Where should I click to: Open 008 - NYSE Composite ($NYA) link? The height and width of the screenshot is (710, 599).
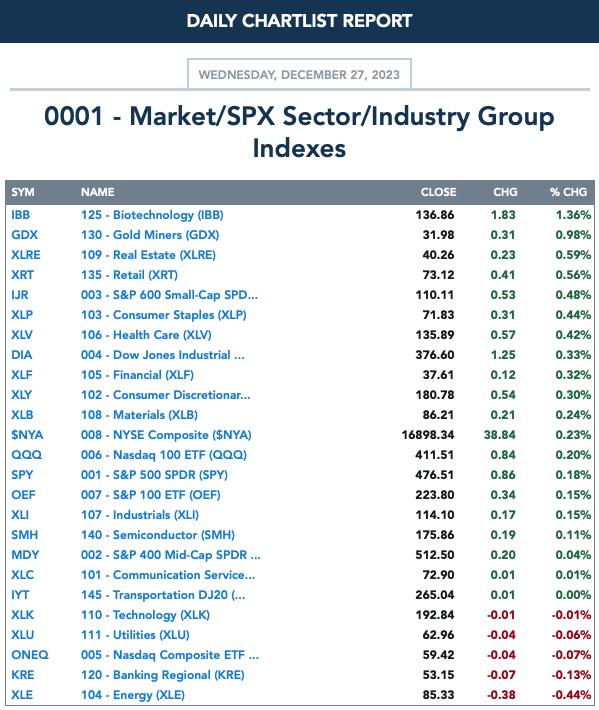(x=166, y=435)
